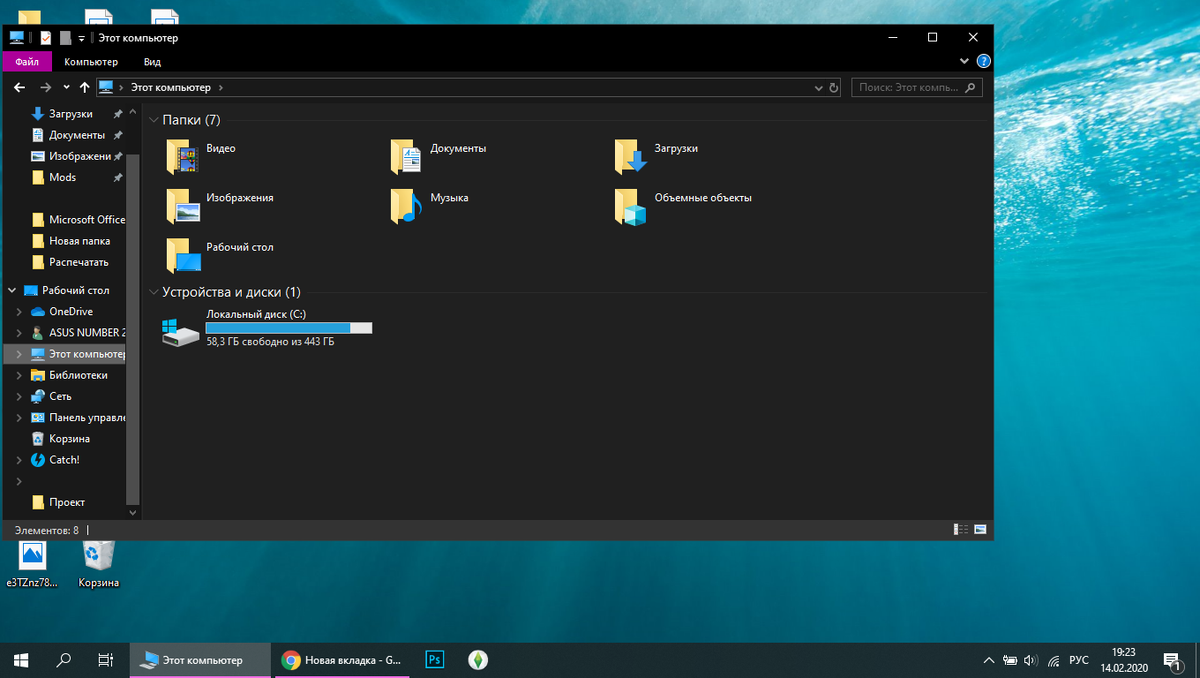The height and width of the screenshot is (678, 1200).
Task: Expand Библиотеки node in navigation pane
Action: point(19,375)
